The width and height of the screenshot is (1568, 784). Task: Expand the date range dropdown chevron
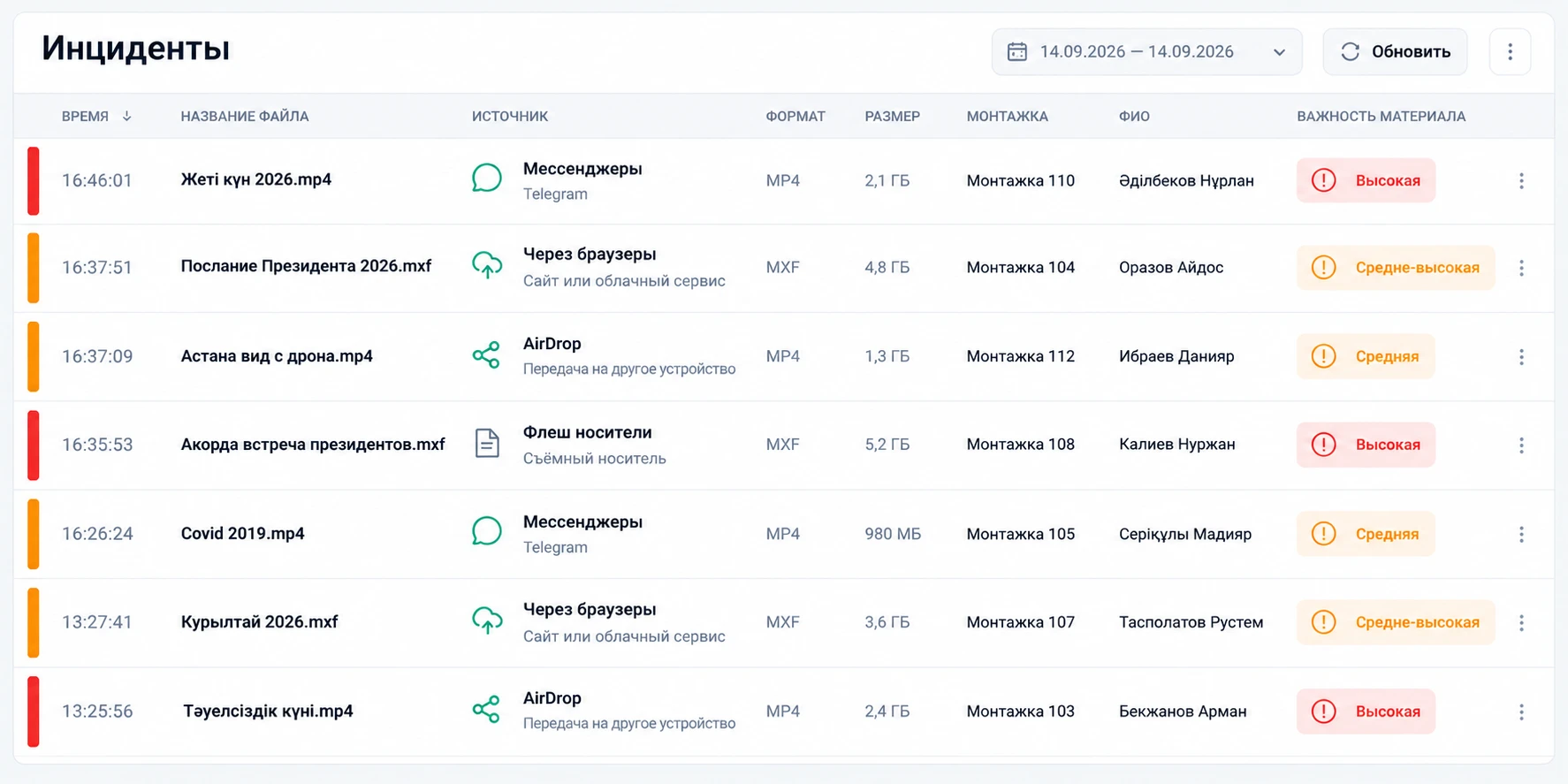tap(1279, 52)
